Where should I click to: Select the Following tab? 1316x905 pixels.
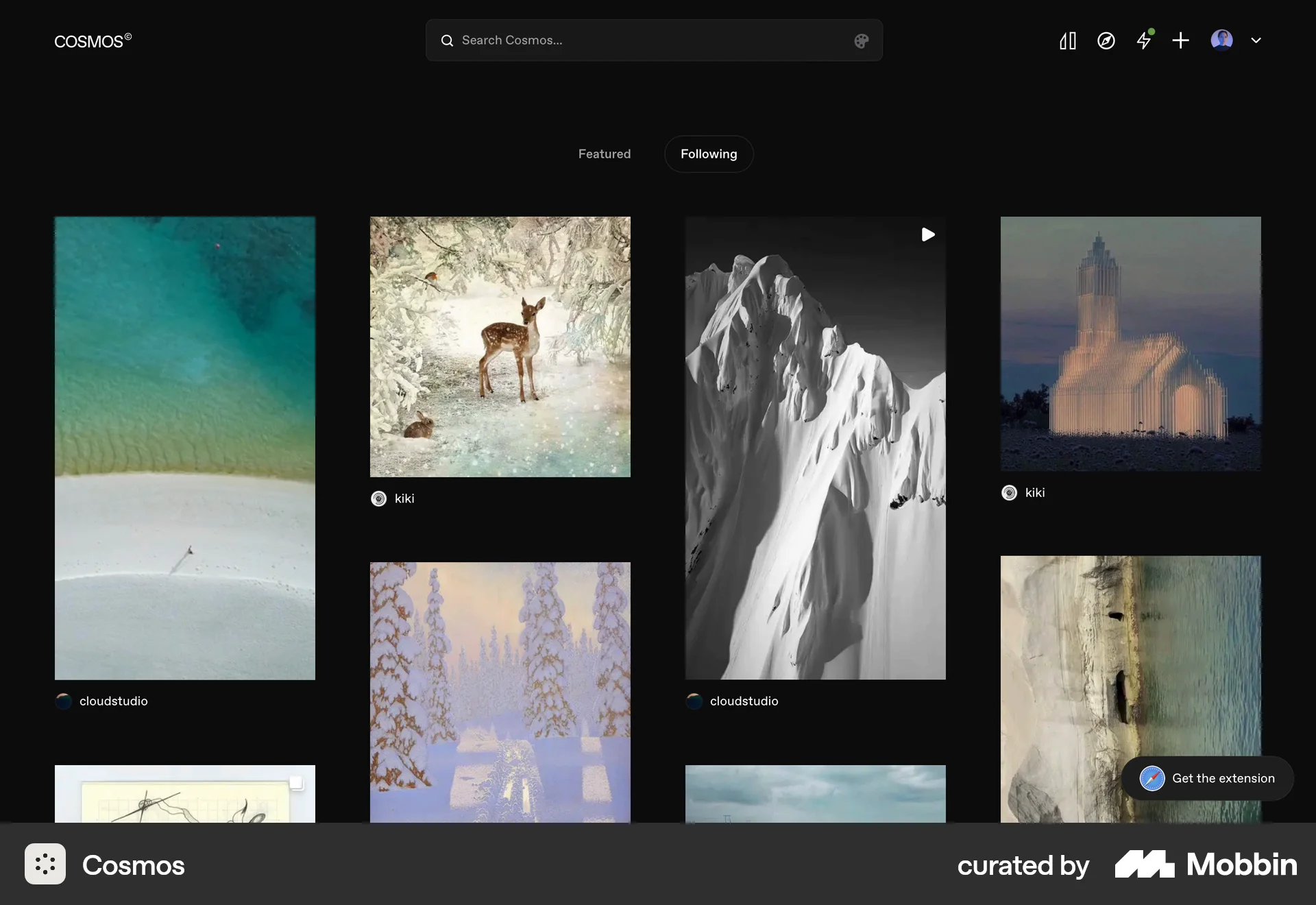[x=708, y=154]
